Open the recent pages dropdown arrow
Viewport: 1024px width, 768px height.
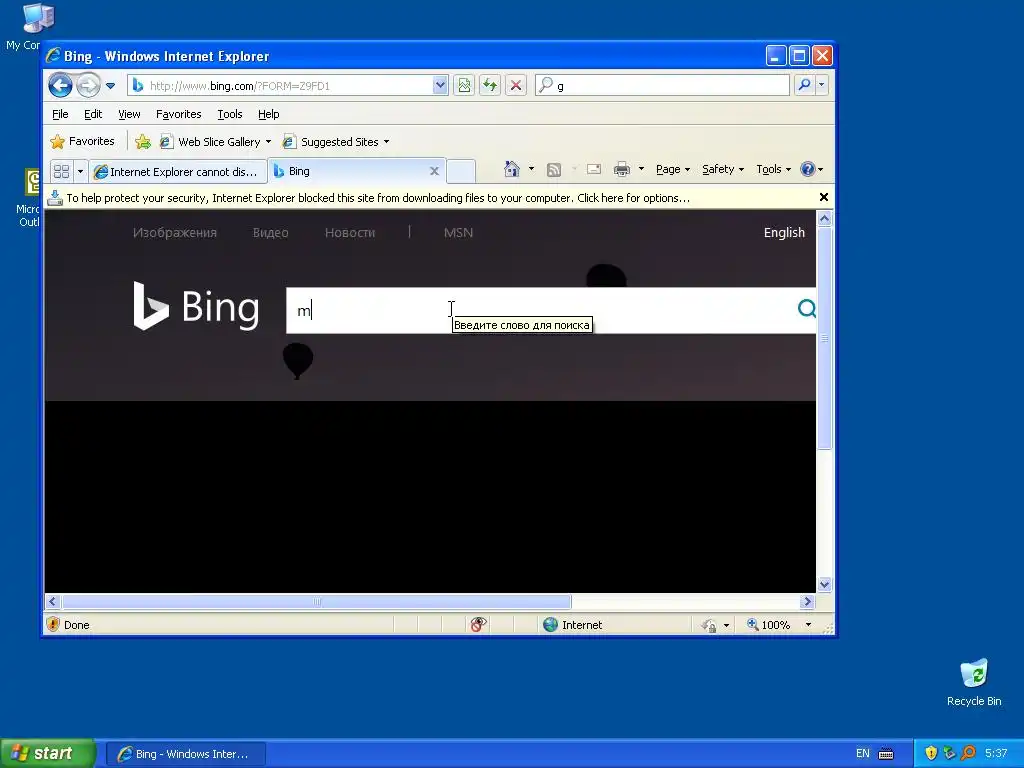coord(110,86)
